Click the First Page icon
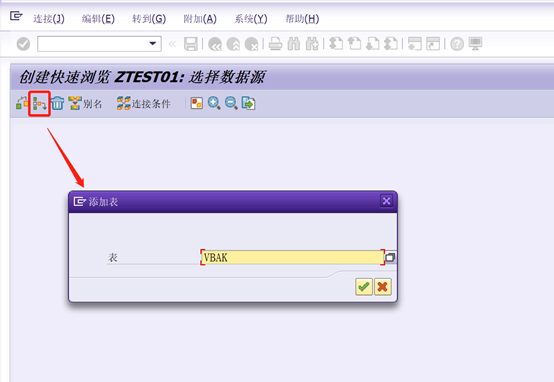Screen dimensions: 554x382 (x=336, y=44)
